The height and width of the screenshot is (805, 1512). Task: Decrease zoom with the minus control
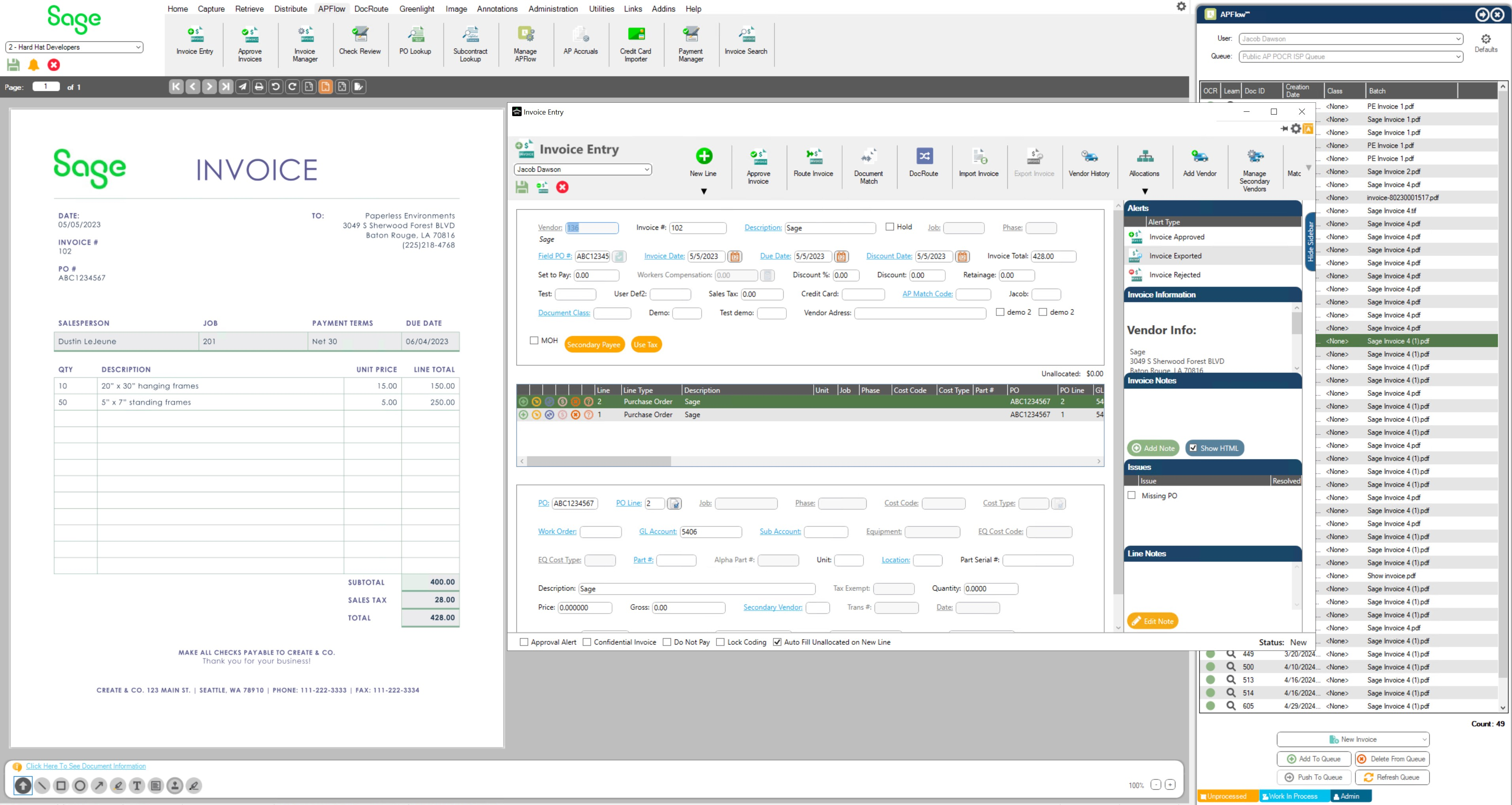pyautogui.click(x=1156, y=784)
